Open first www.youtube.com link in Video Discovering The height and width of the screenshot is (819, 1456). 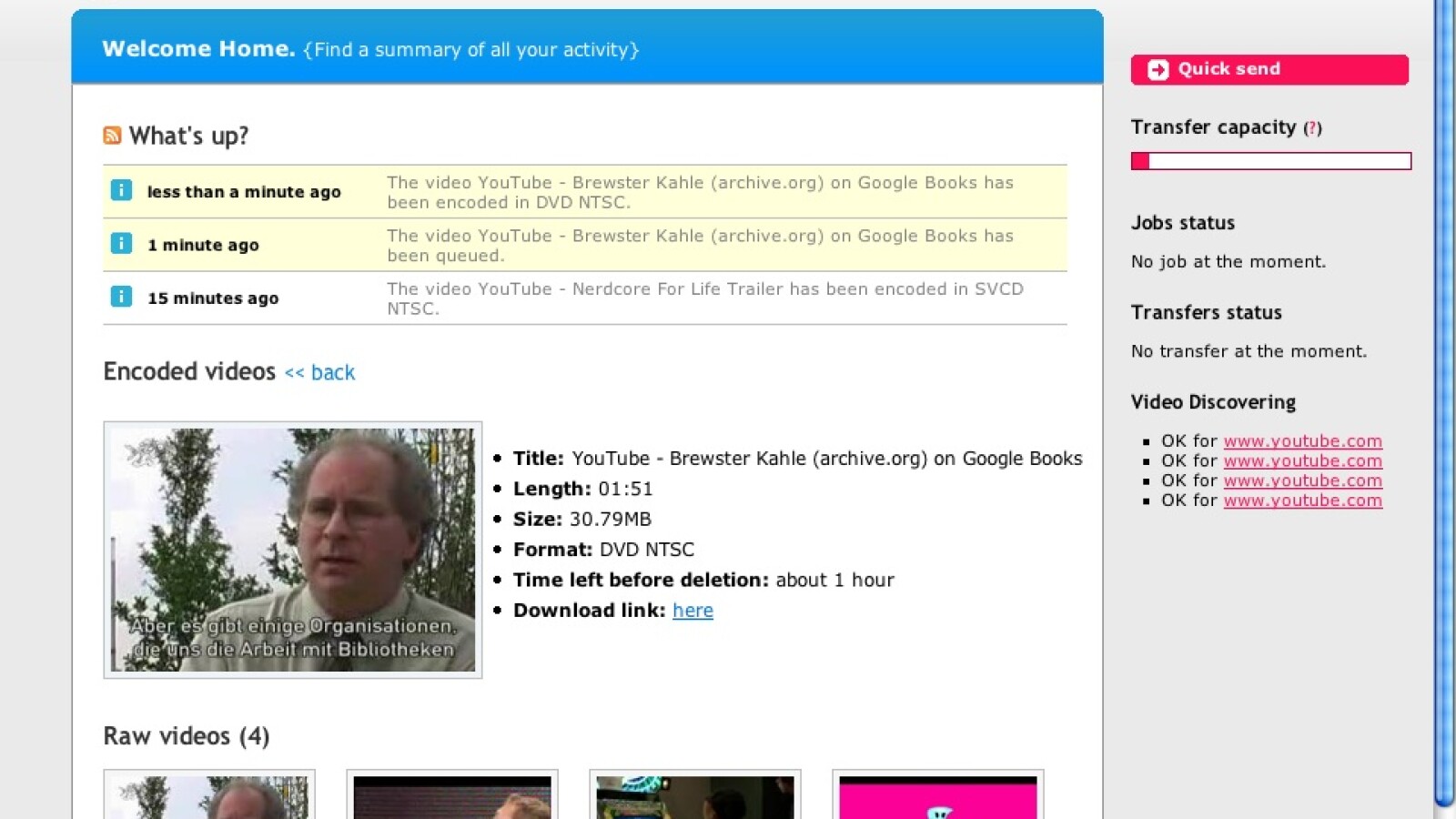(x=1302, y=441)
